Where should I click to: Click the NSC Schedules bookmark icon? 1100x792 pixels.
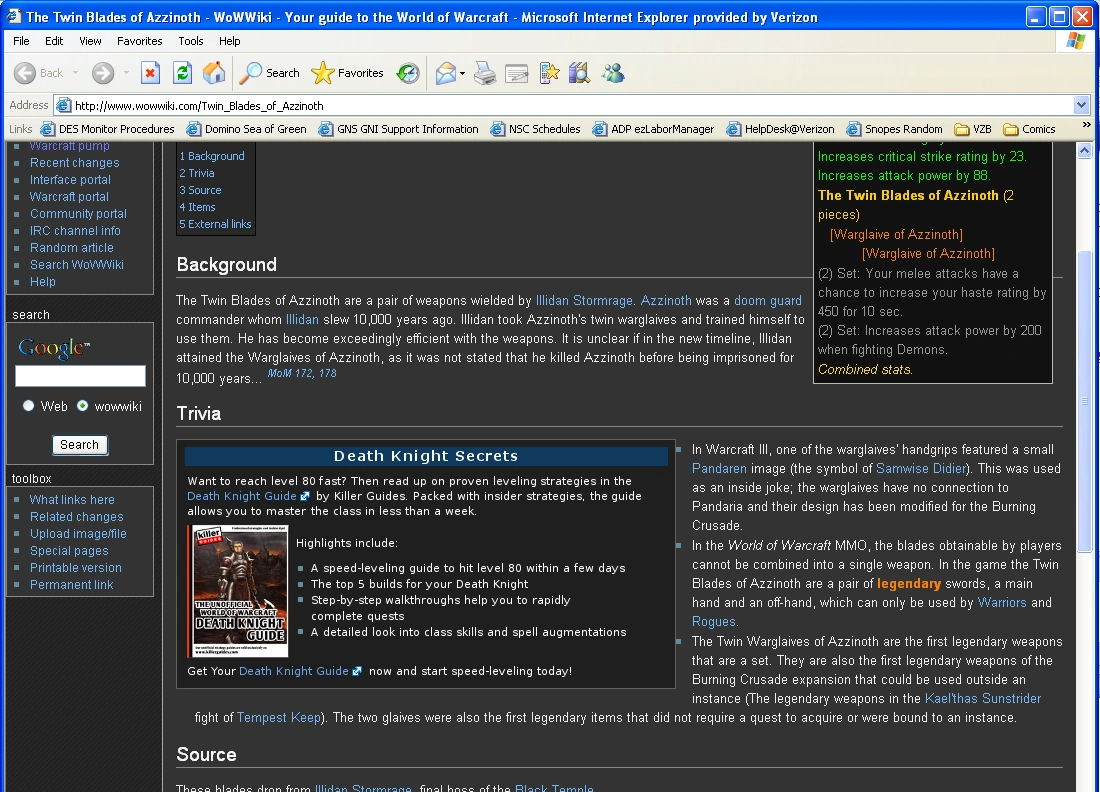point(497,129)
